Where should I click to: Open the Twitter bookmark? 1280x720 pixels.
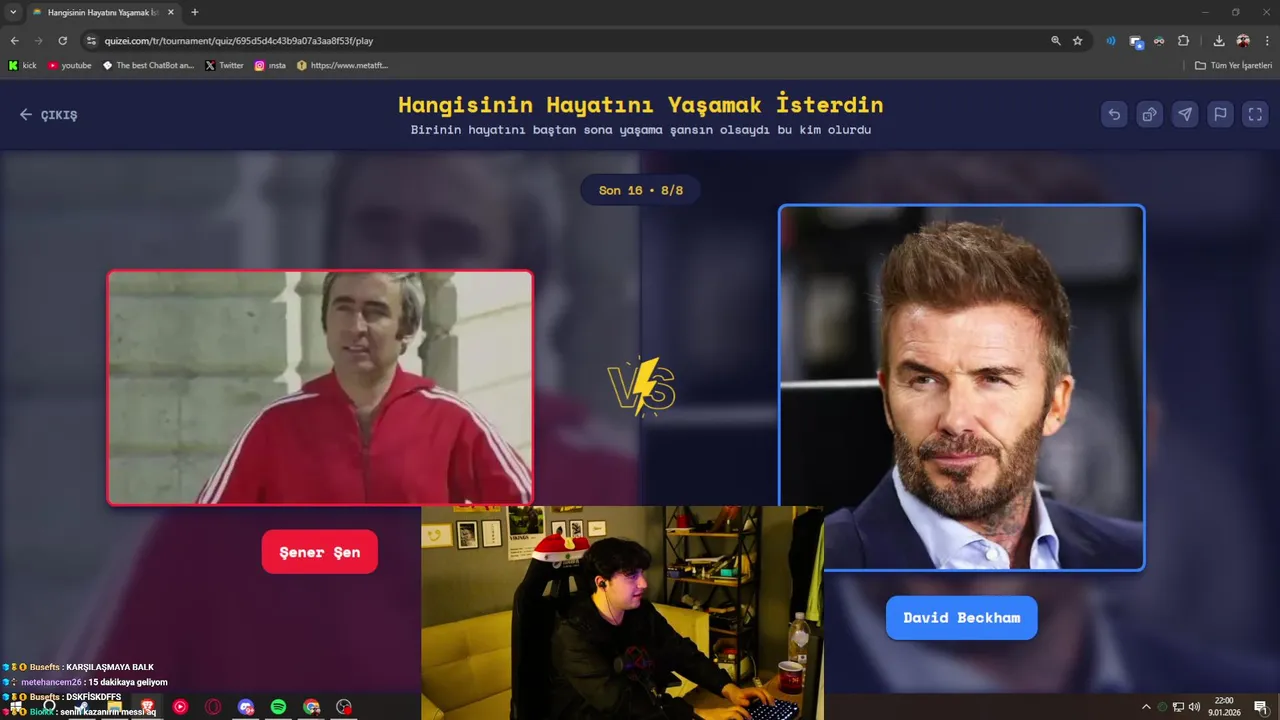224,65
